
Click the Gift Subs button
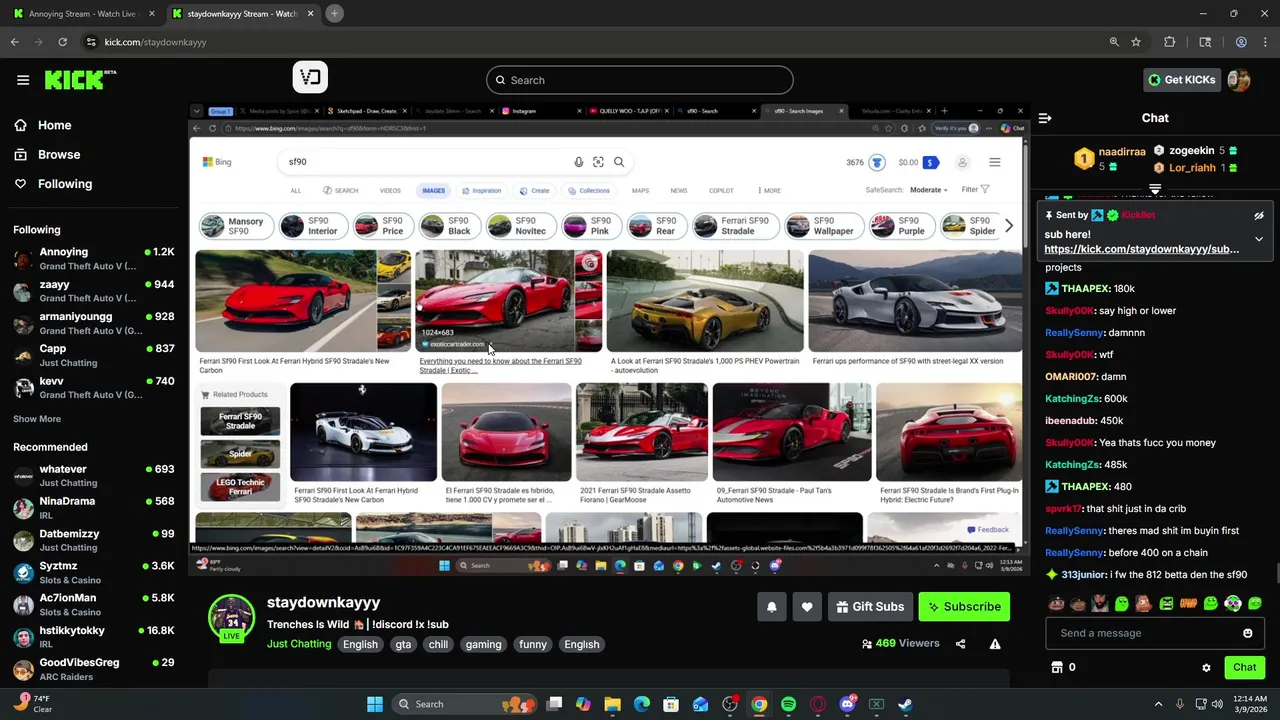click(x=869, y=607)
